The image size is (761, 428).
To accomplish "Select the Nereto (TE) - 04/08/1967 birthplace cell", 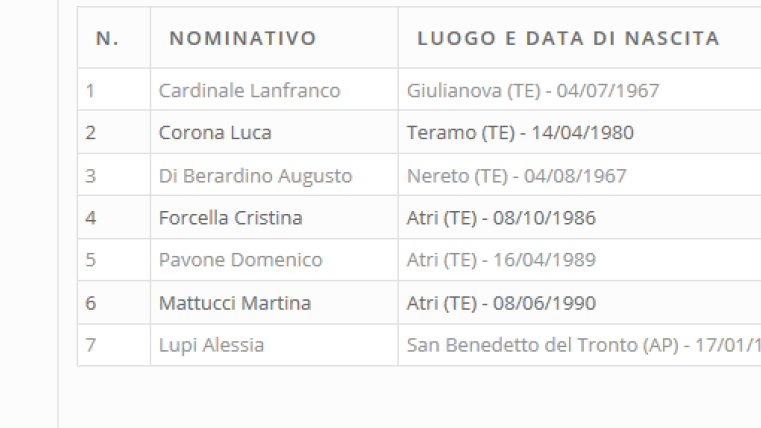I will 517,176.
